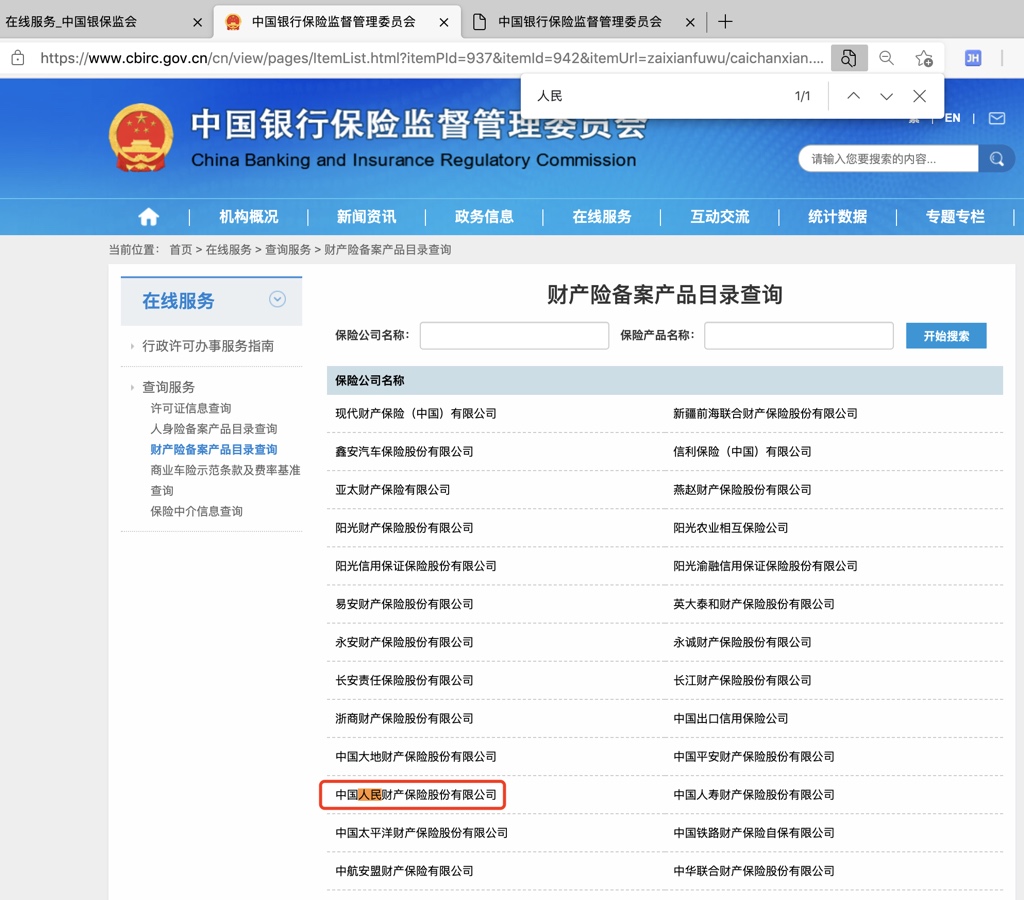Open 许可证信息查询 sidebar link
1024x900 pixels.
coord(191,408)
